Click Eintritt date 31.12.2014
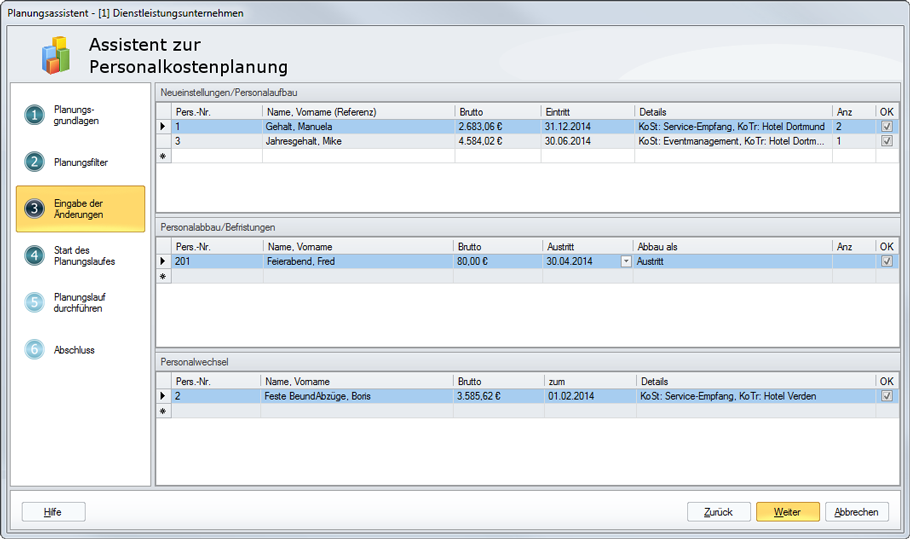 [588, 126]
